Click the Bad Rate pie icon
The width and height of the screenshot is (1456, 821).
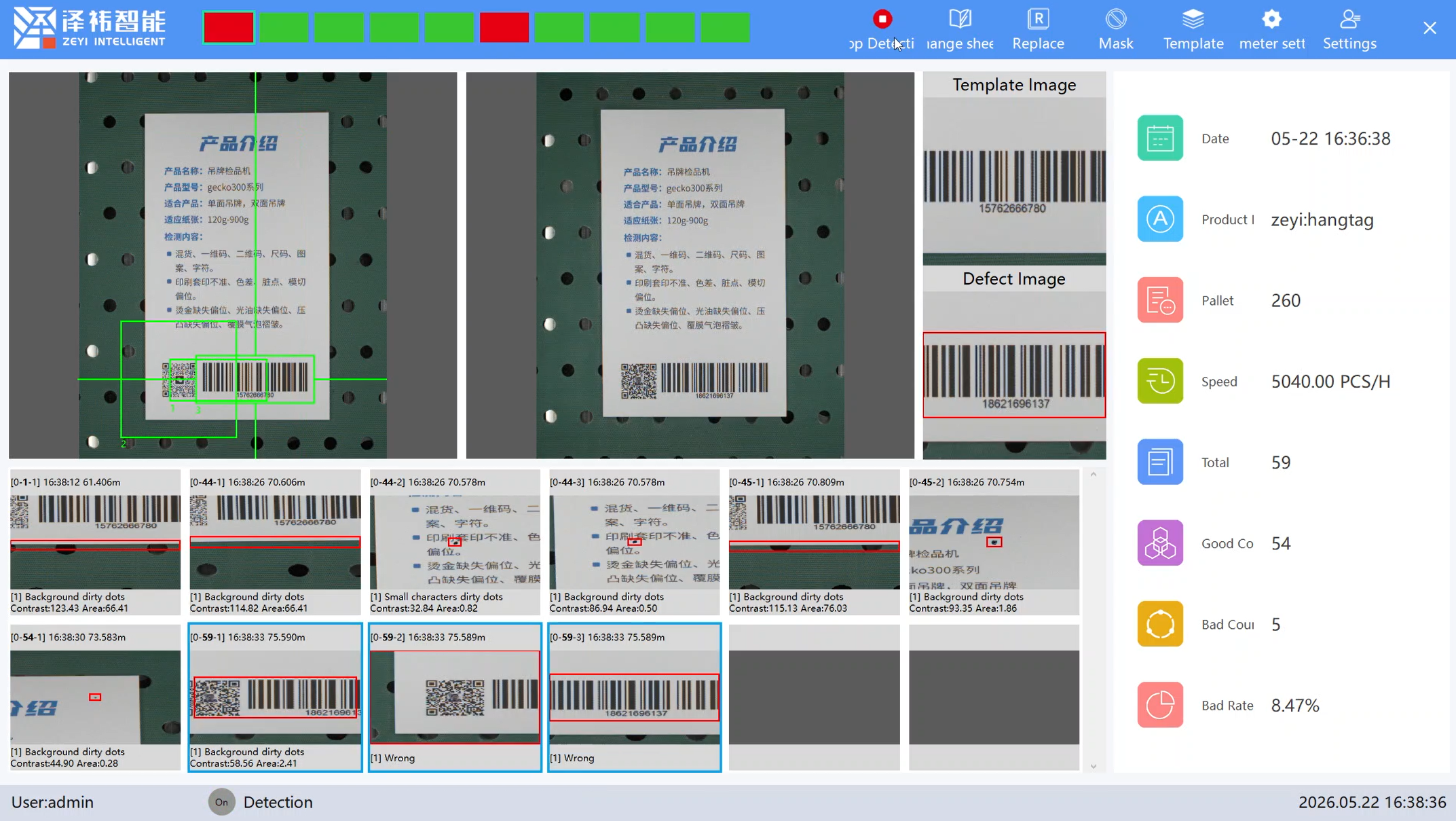click(1160, 705)
